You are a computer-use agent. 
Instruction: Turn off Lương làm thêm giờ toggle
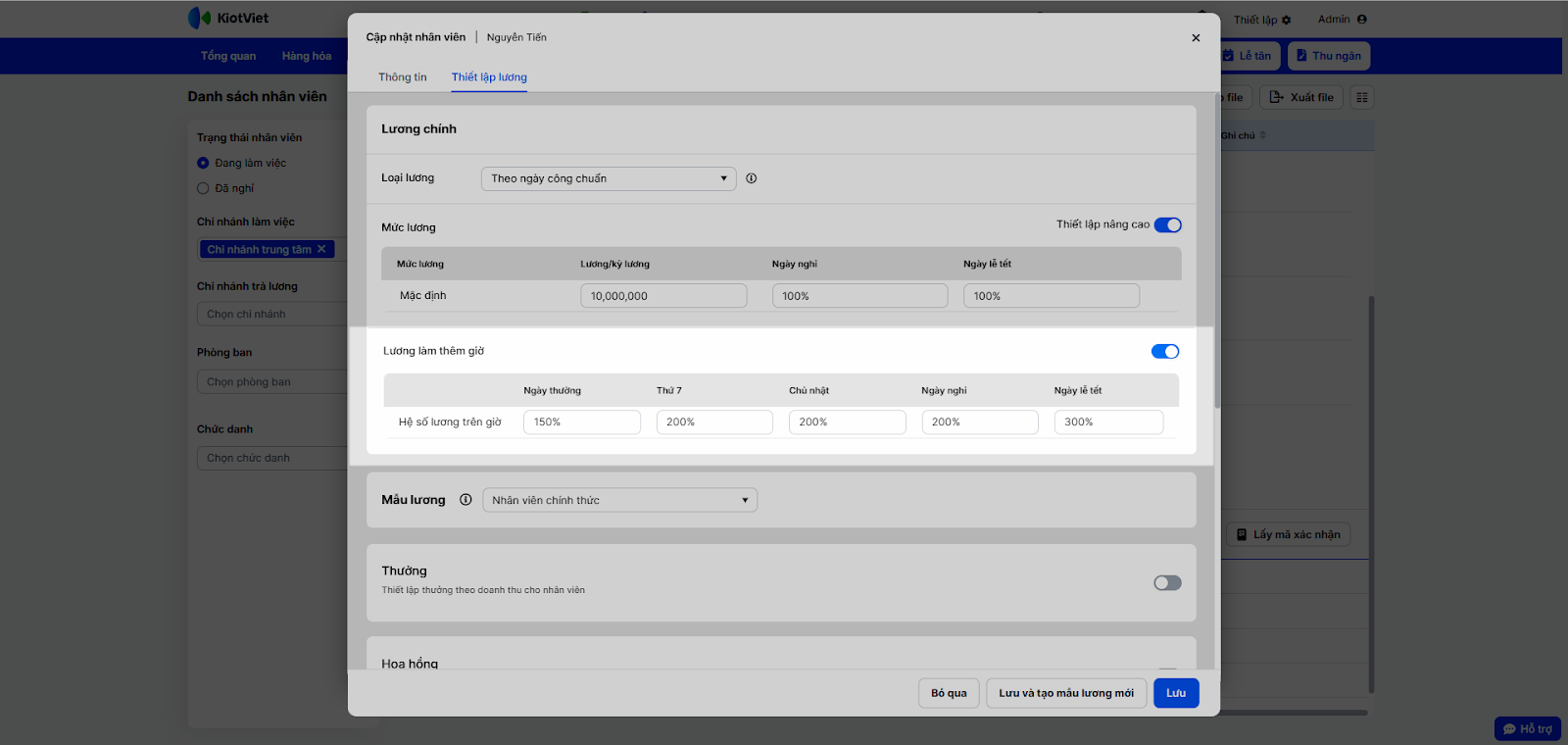[1164, 352]
